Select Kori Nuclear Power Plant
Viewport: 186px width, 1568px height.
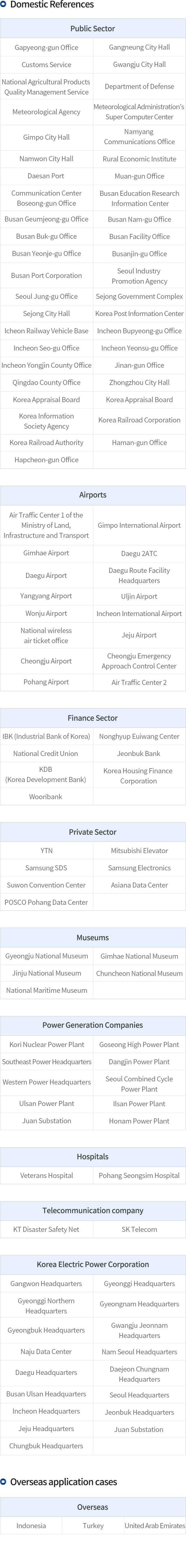click(47, 1044)
